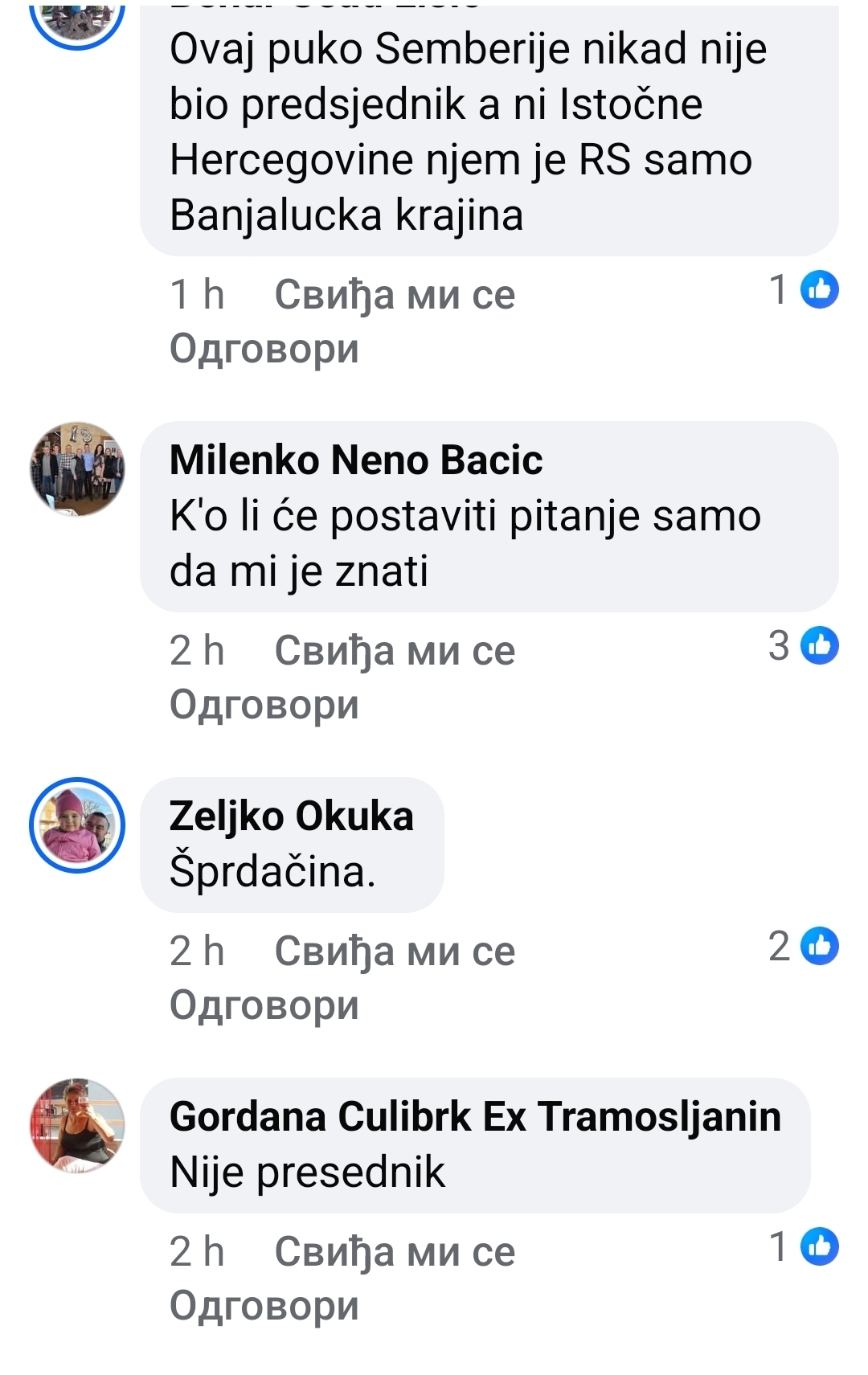Viewport: 868px width, 1375px height.
Task: Open Zeljko Okuka profile name link
Action: [291, 816]
